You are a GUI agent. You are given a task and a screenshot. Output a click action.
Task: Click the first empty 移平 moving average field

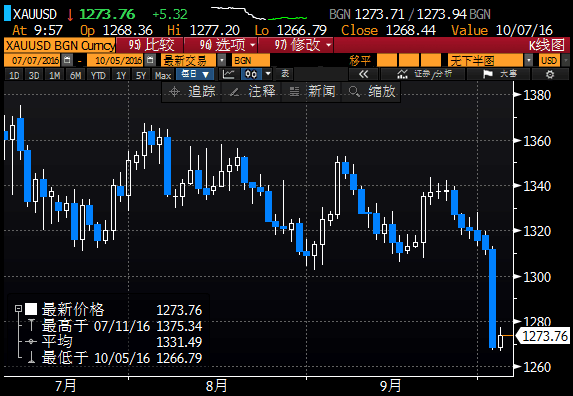pos(387,60)
